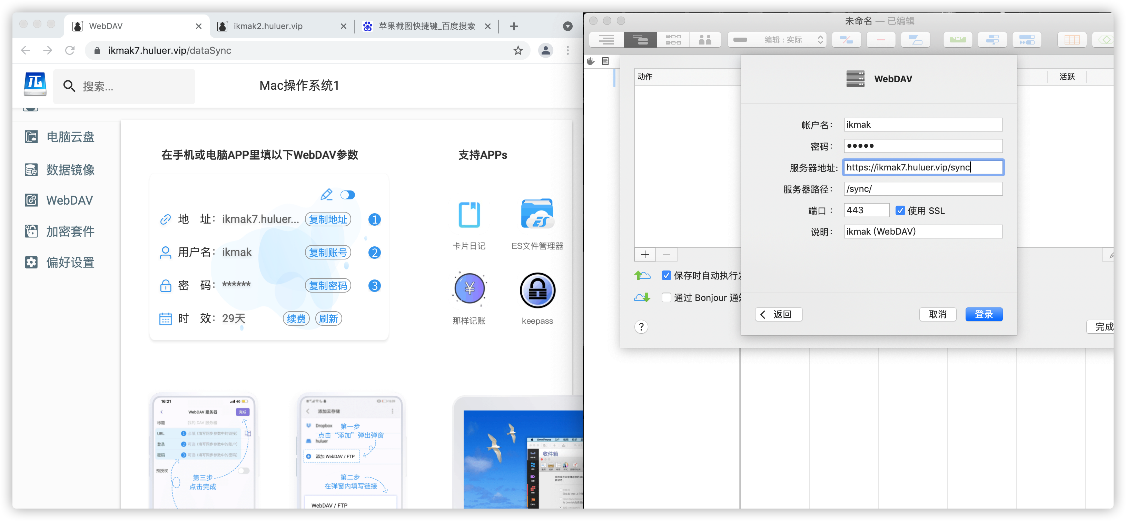
Task: Switch to the 百度搜索 browser tab
Action: tap(429, 26)
